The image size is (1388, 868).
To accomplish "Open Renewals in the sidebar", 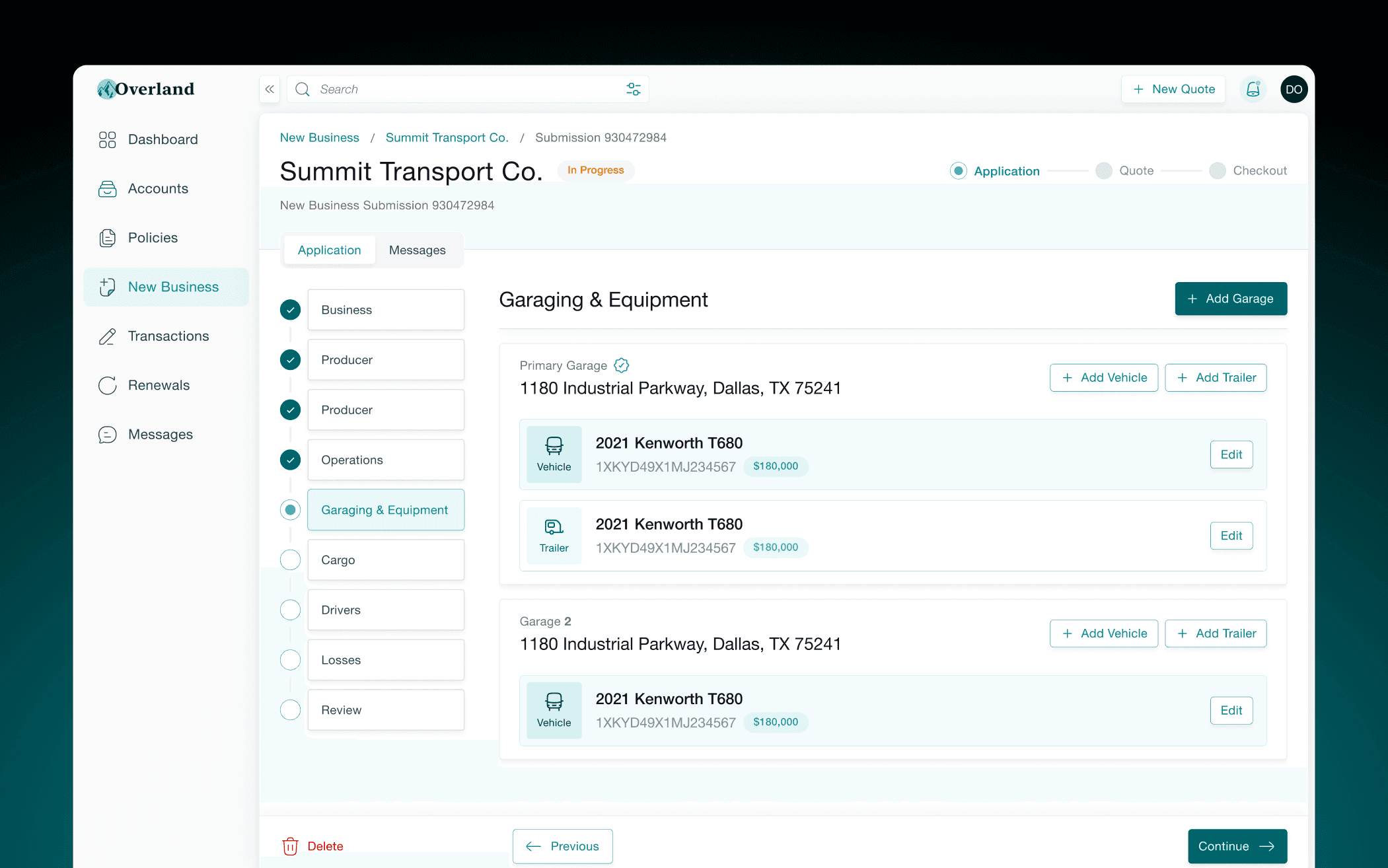I will [x=159, y=385].
